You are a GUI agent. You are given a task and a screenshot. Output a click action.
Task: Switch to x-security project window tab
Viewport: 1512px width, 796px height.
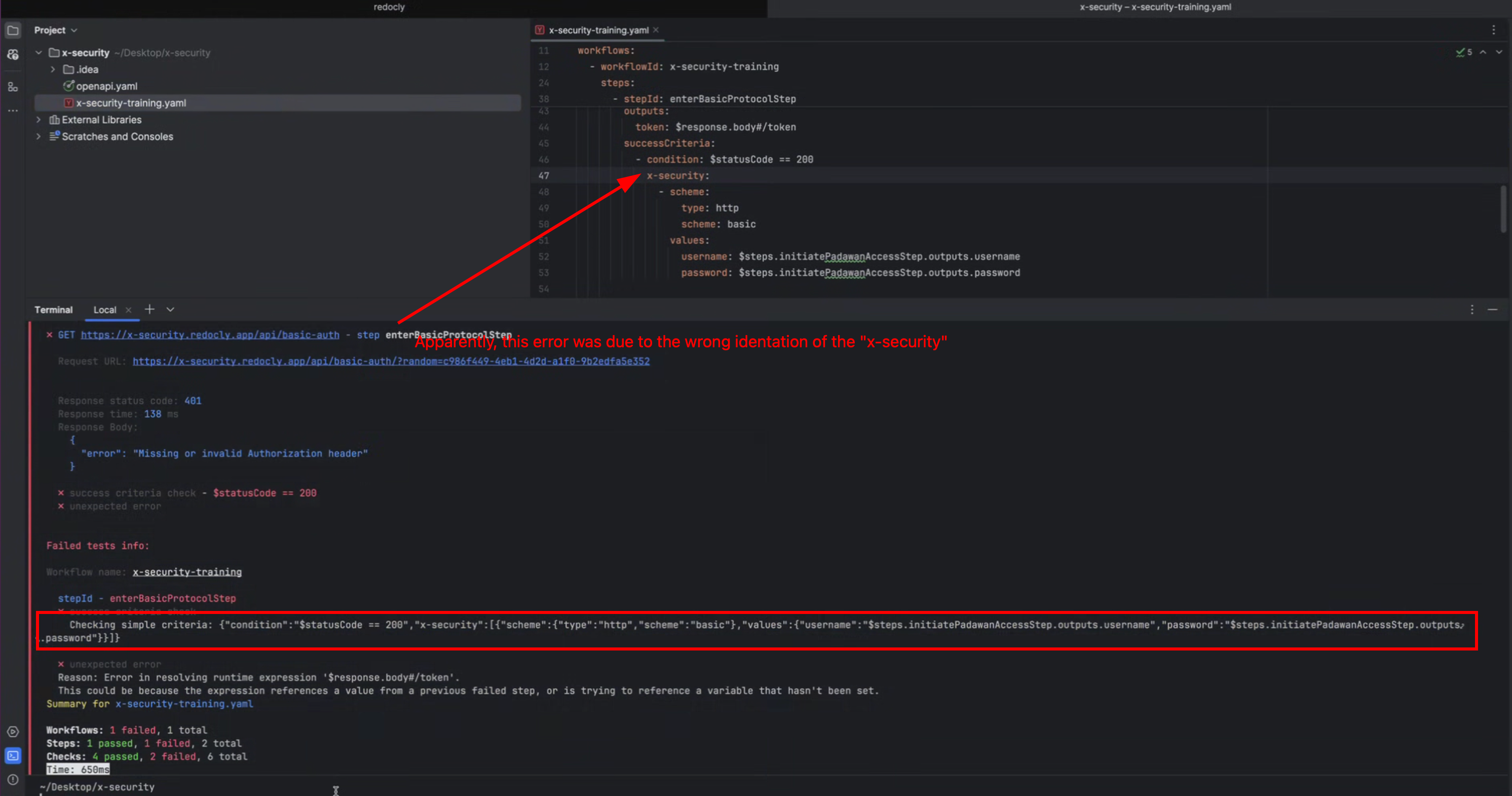pyautogui.click(x=1155, y=7)
